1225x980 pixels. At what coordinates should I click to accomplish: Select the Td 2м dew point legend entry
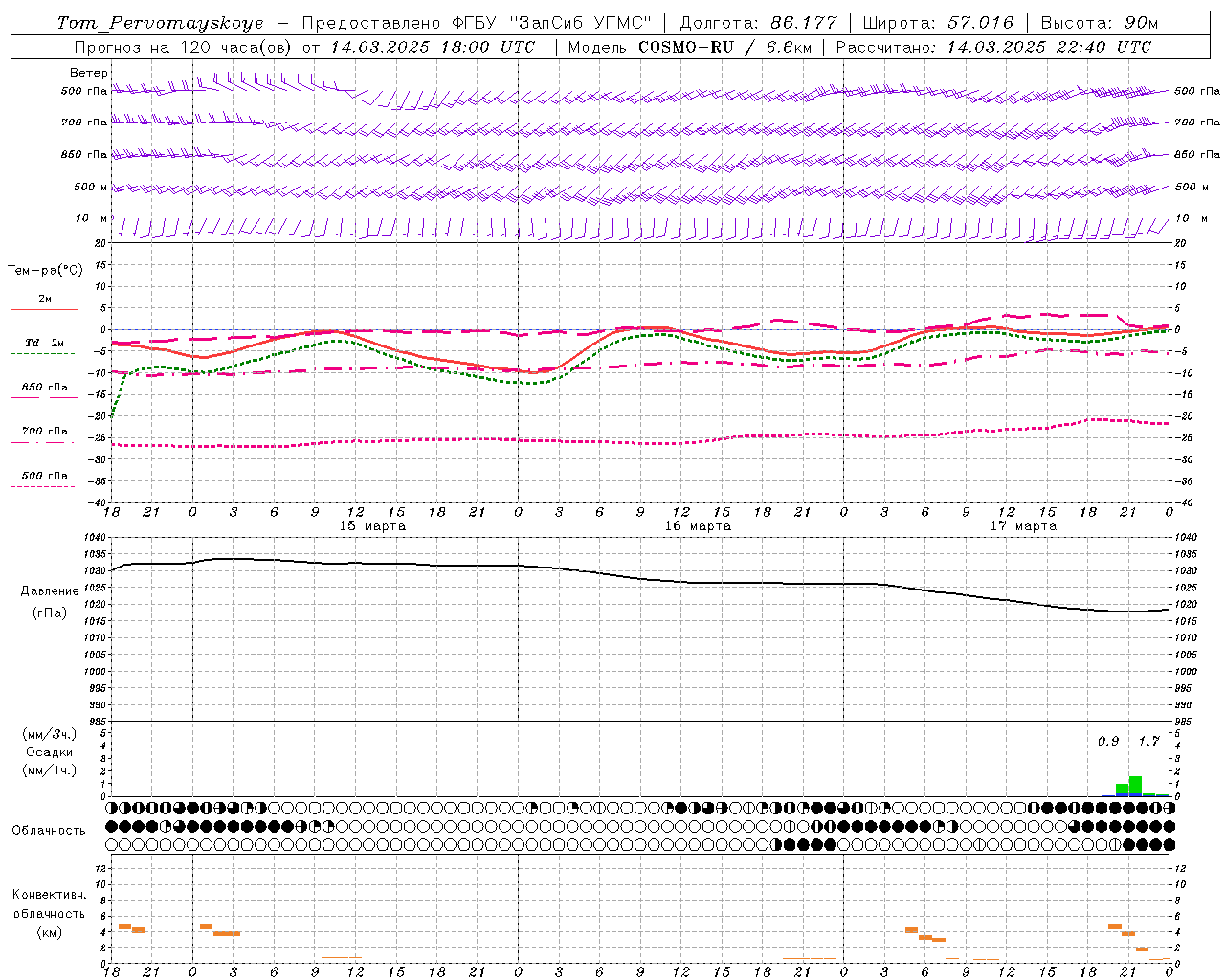[44, 343]
